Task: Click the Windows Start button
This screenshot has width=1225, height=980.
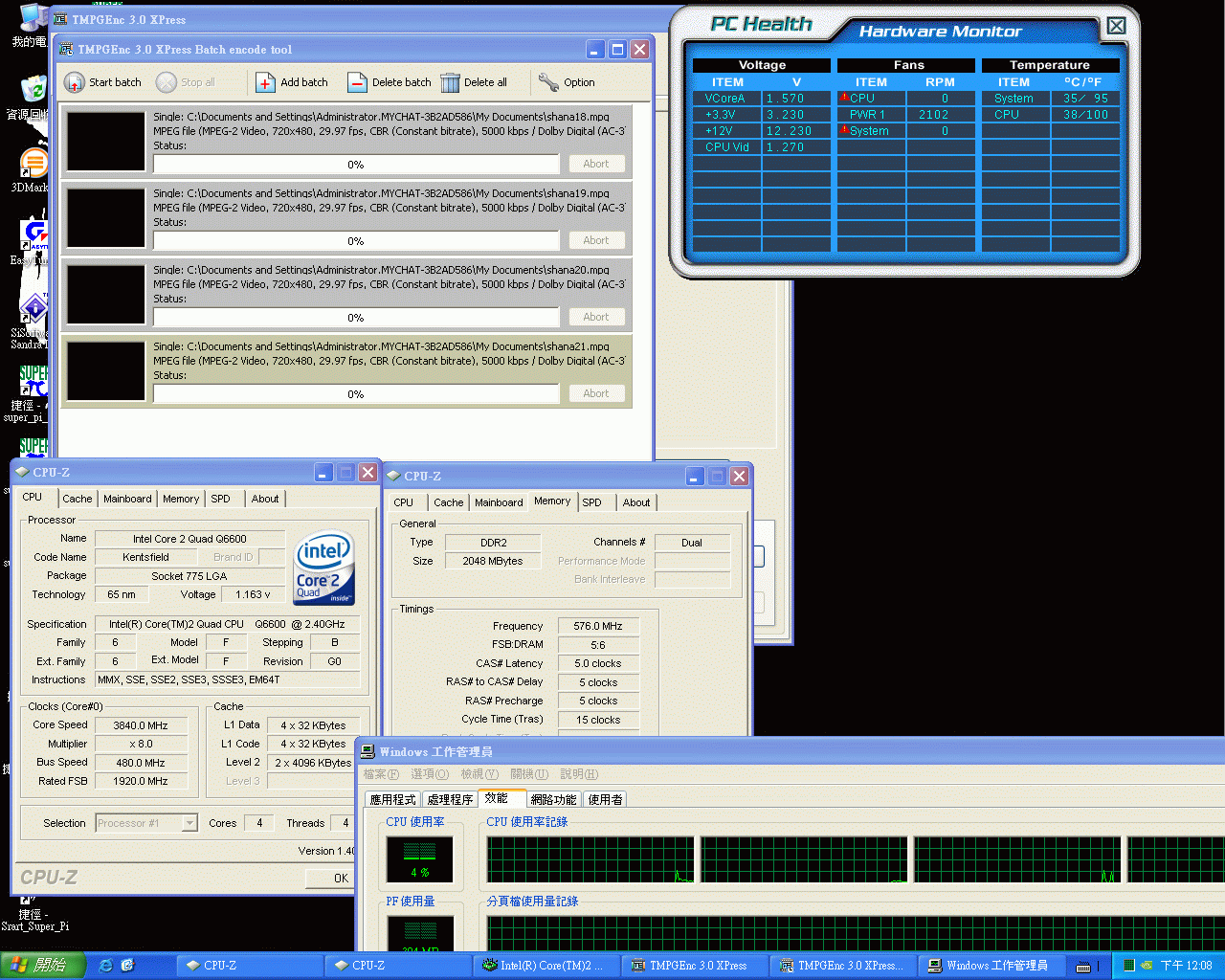Action: [x=43, y=965]
